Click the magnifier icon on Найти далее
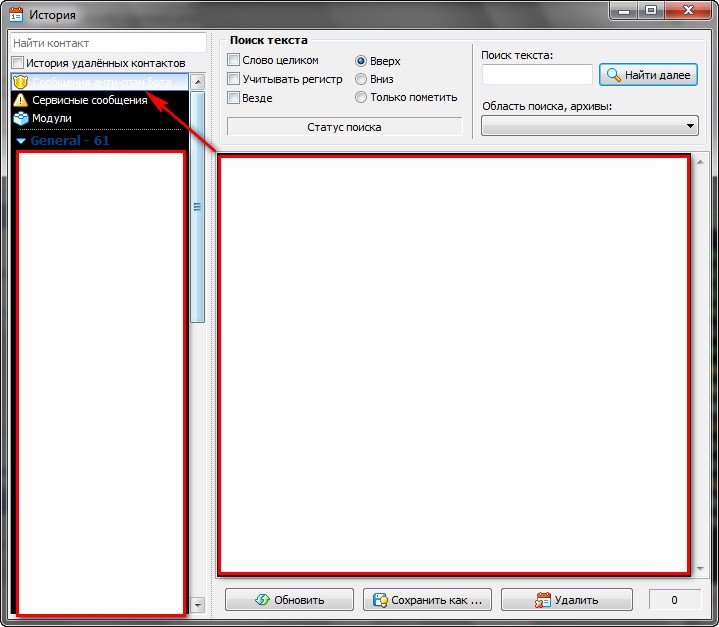This screenshot has width=719, height=627. (614, 75)
